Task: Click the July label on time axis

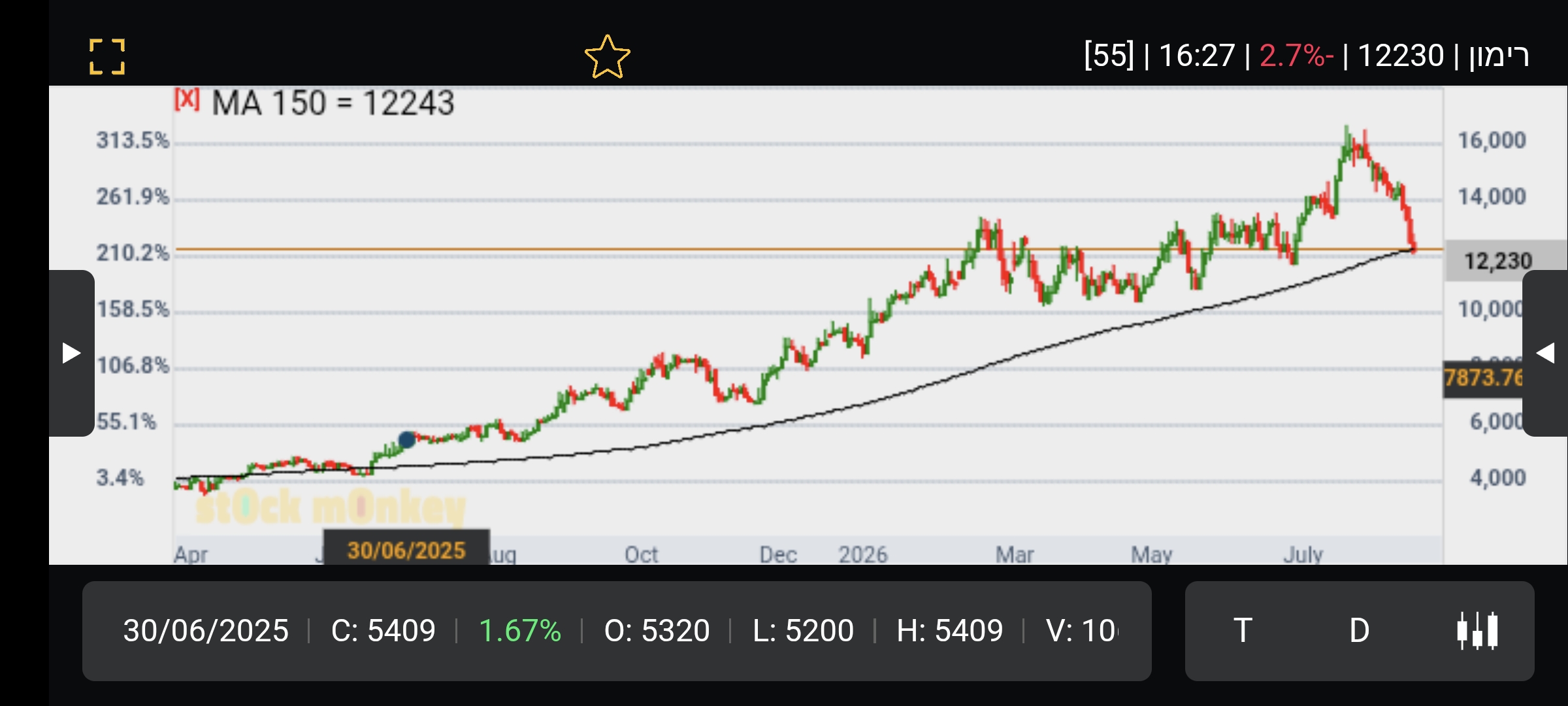Action: (1303, 554)
